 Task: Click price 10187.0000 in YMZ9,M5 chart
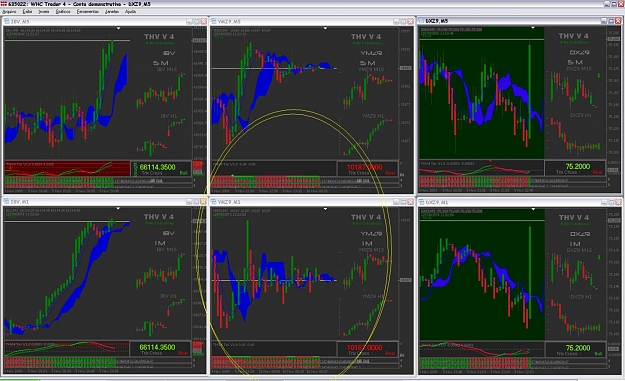click(364, 167)
